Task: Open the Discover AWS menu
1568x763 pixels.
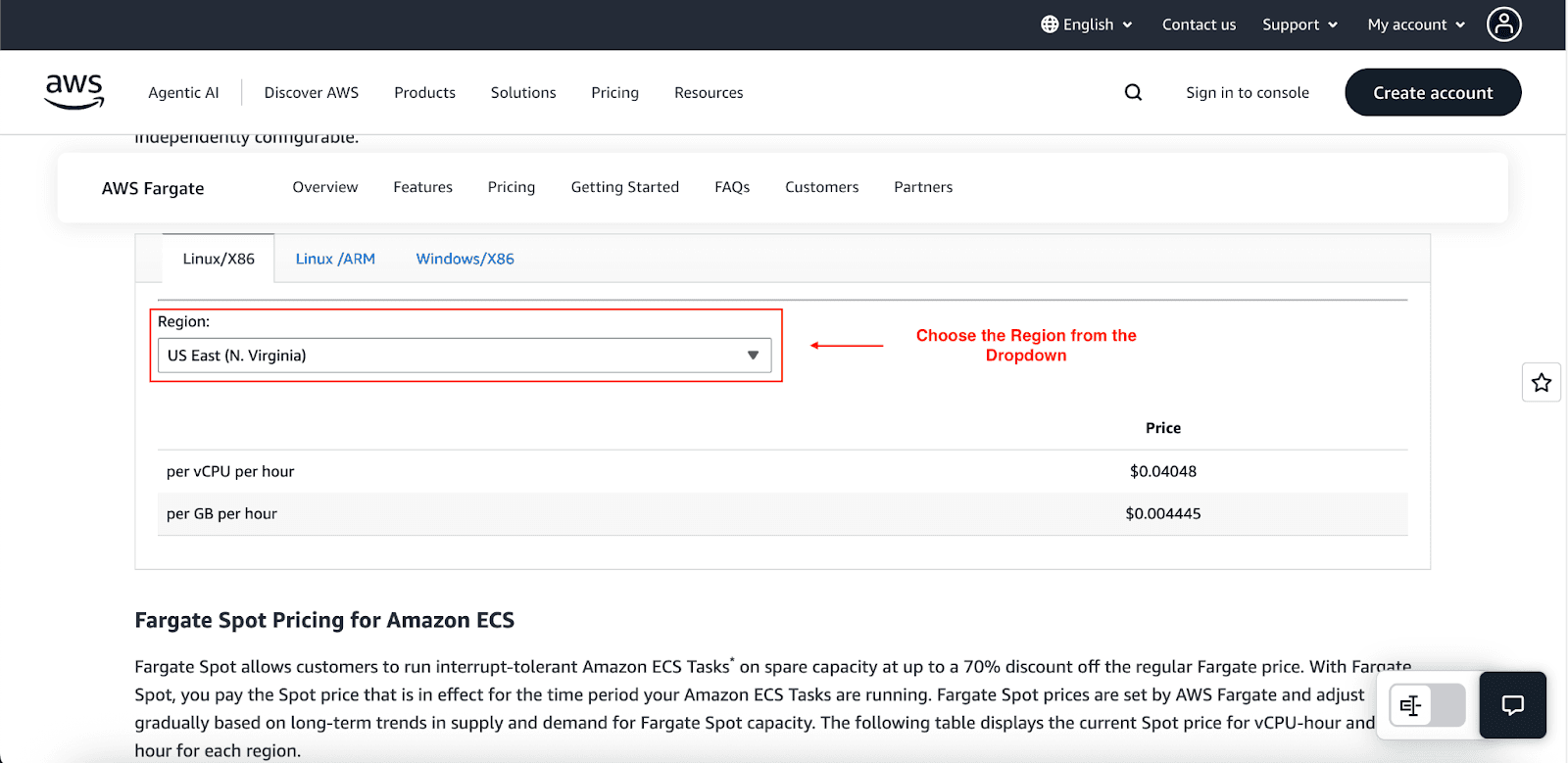Action: pos(312,92)
